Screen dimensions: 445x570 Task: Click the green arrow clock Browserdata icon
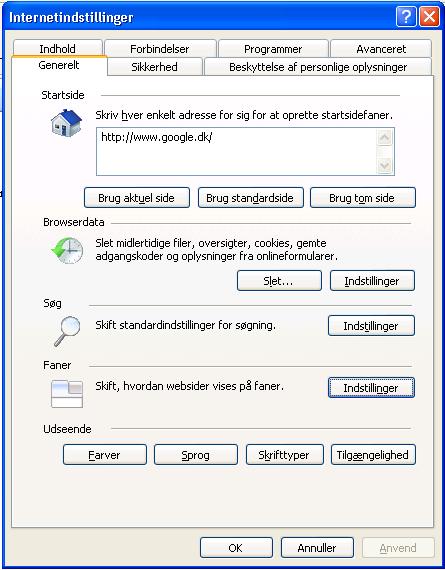point(67,250)
